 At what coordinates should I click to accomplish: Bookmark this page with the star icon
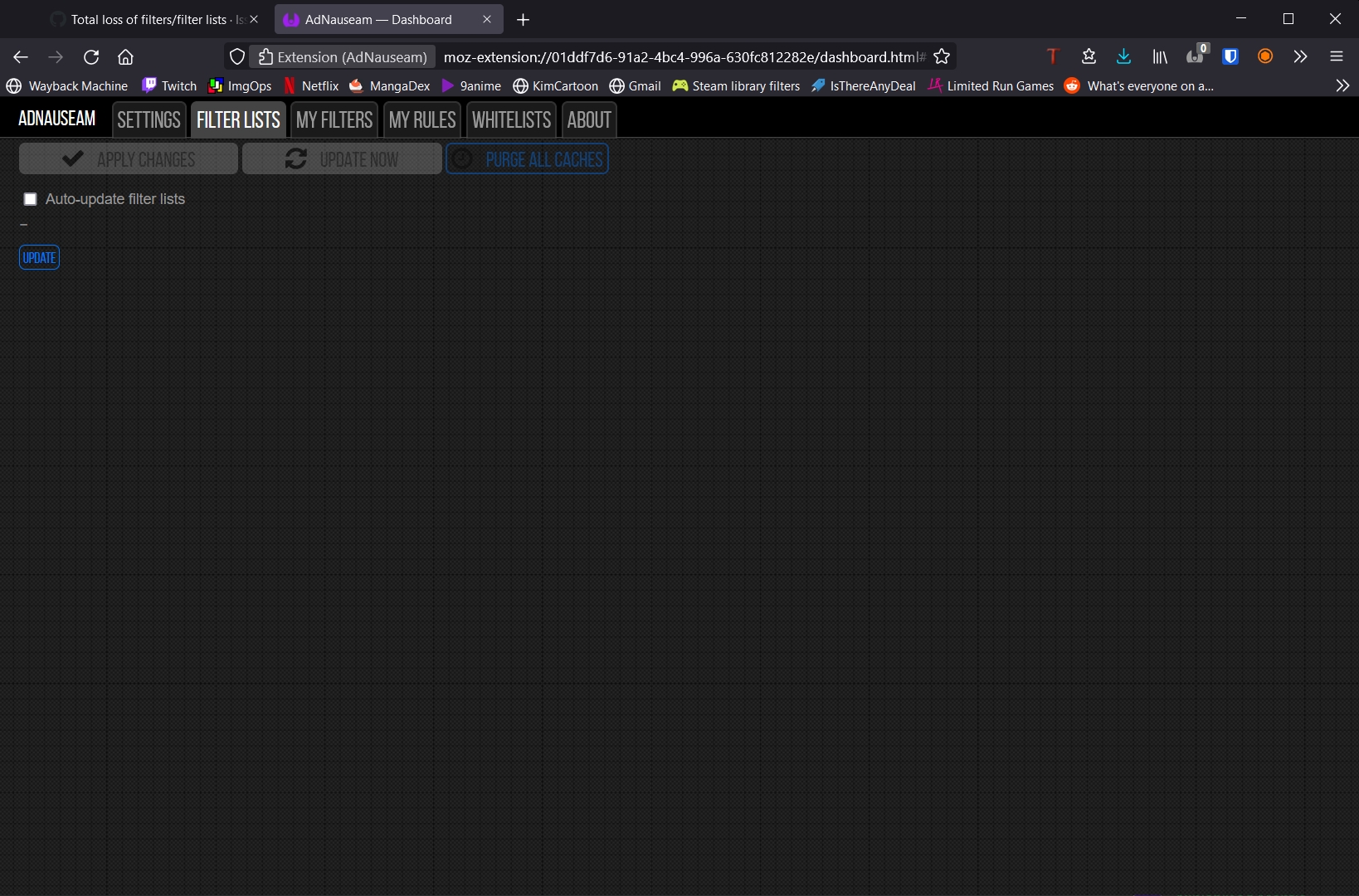(943, 56)
